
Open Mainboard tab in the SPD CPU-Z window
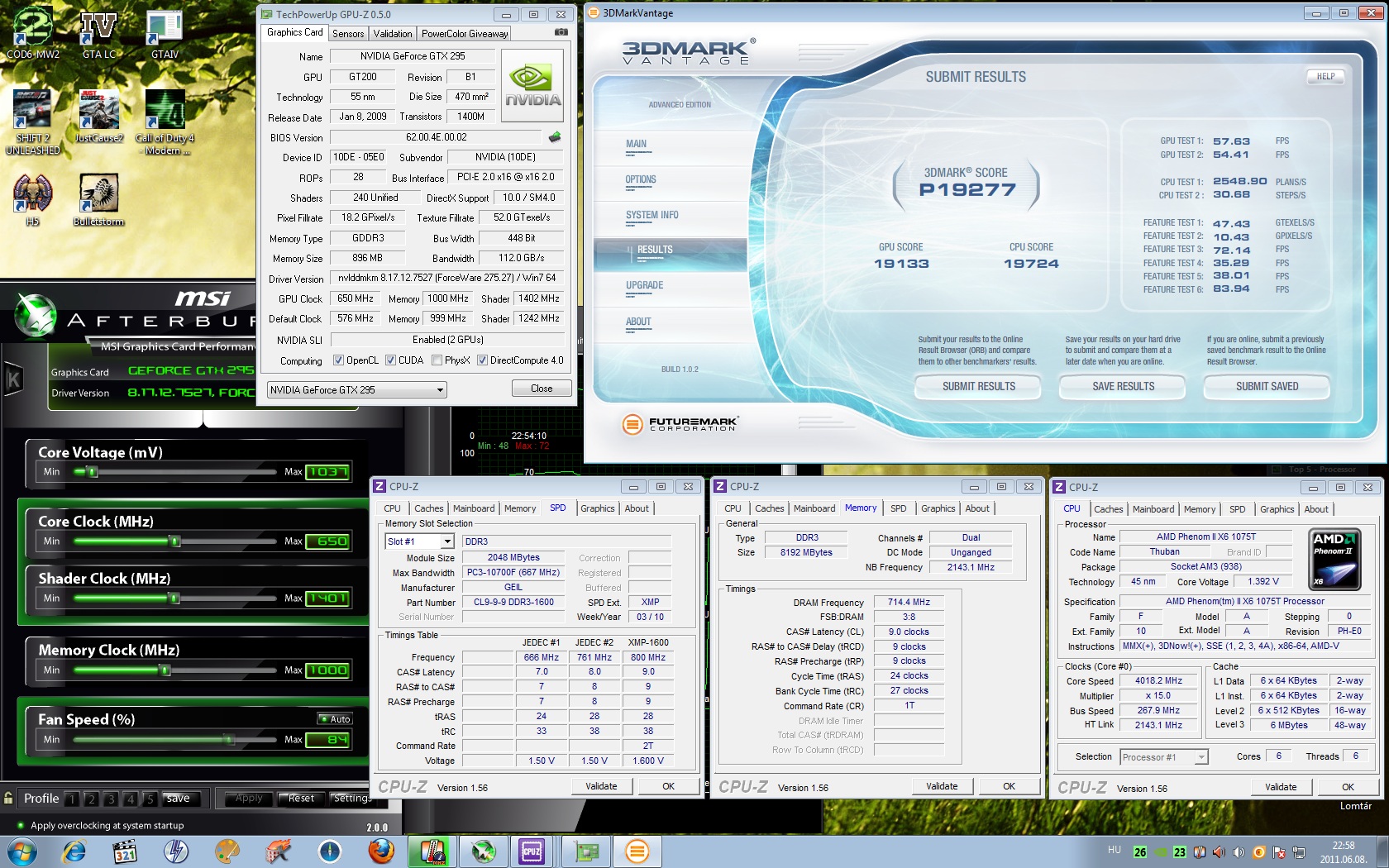pyautogui.click(x=474, y=508)
